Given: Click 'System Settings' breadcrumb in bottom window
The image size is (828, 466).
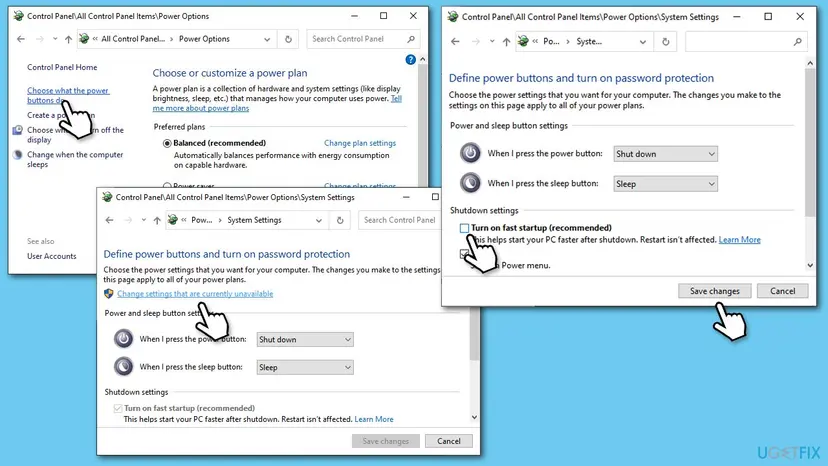Looking at the screenshot, I should tap(254, 220).
